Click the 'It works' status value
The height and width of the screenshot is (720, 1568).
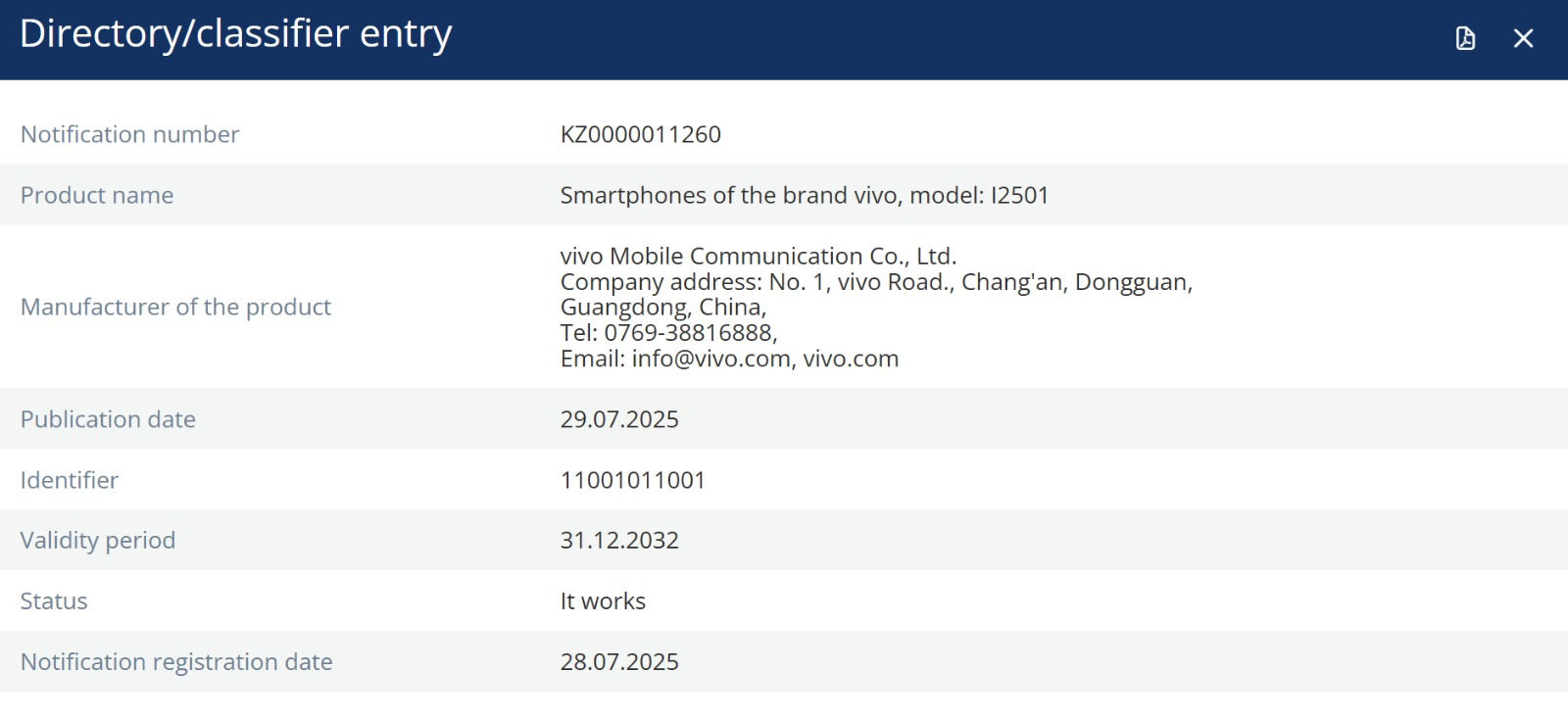pyautogui.click(x=603, y=600)
